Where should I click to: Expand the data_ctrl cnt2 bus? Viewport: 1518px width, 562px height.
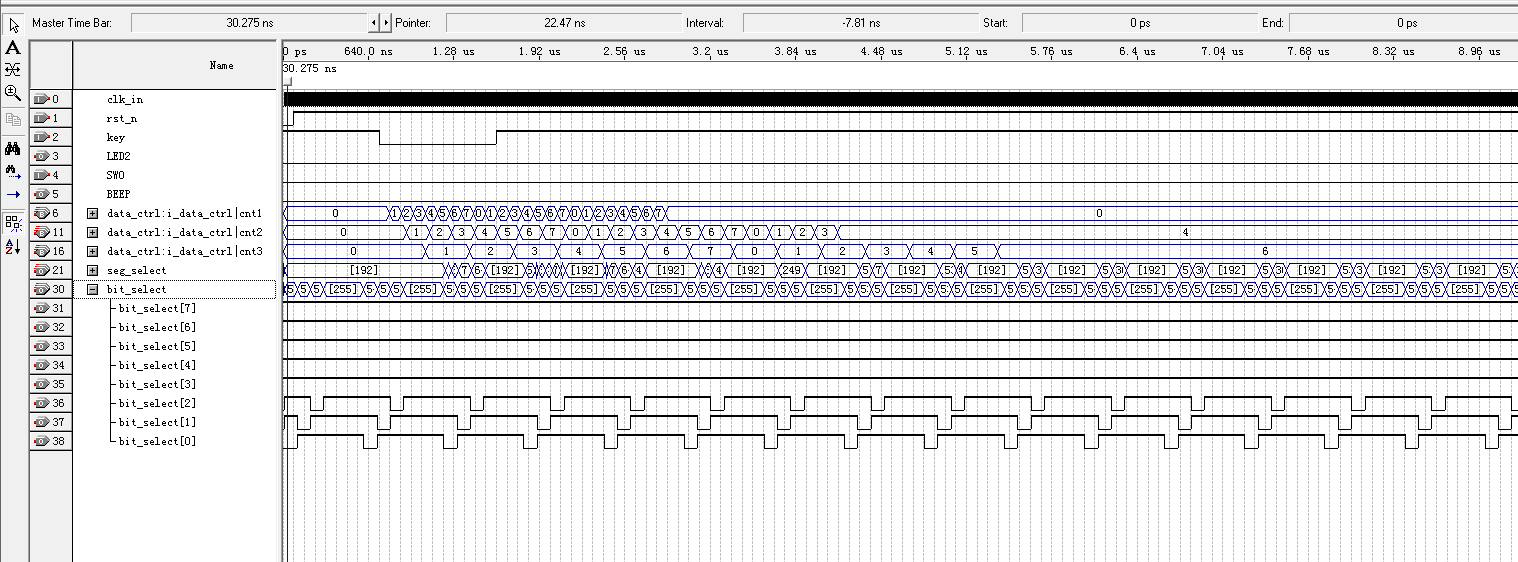93,232
